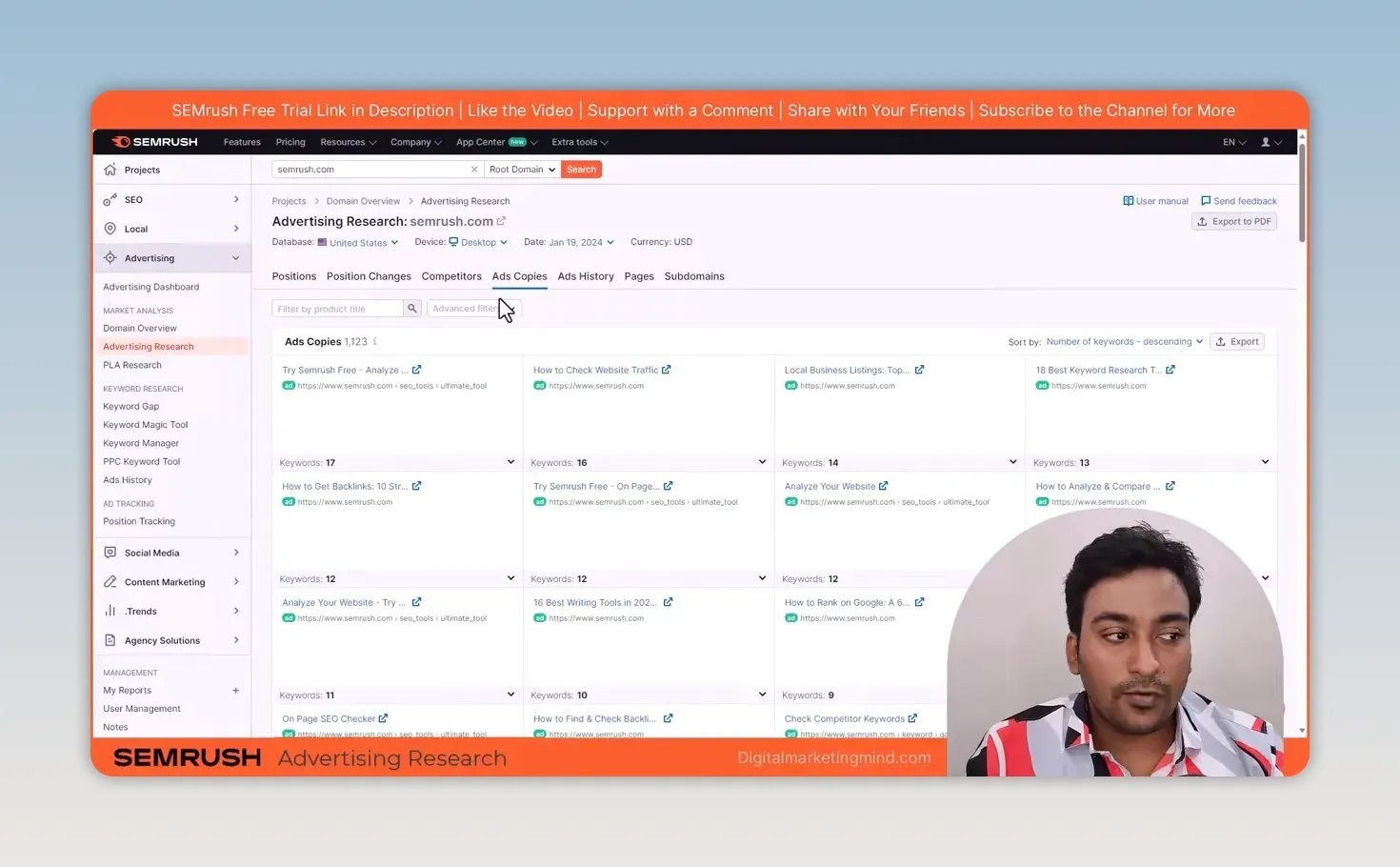Image resolution: width=1400 pixels, height=867 pixels.
Task: Click the Export button next to sort
Action: pyautogui.click(x=1237, y=341)
